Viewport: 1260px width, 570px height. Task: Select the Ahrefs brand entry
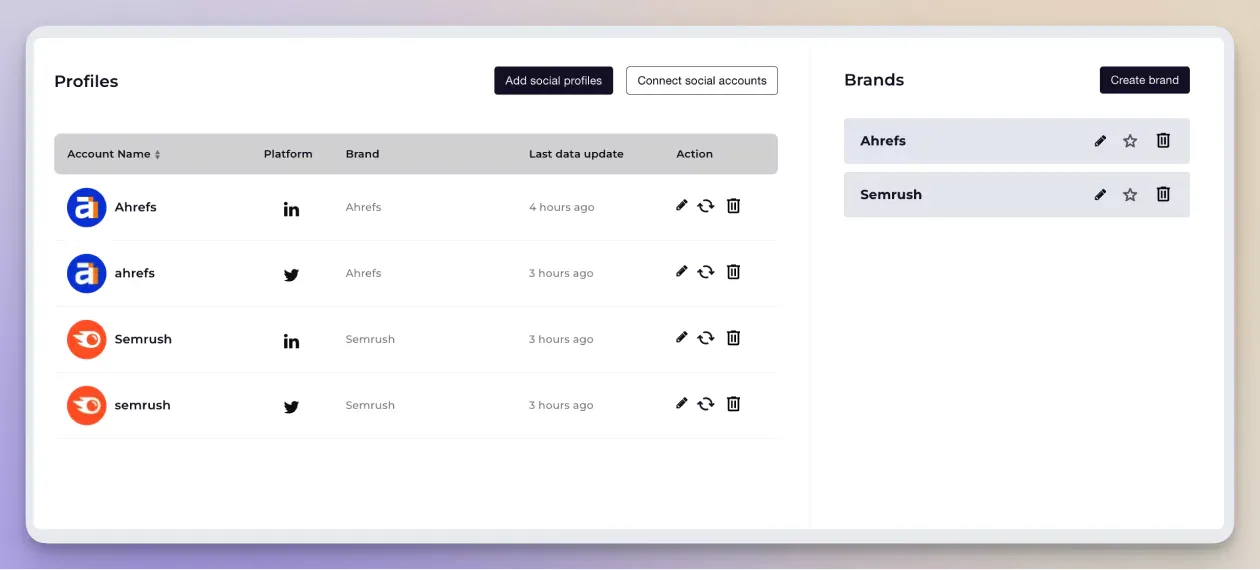coord(1017,141)
